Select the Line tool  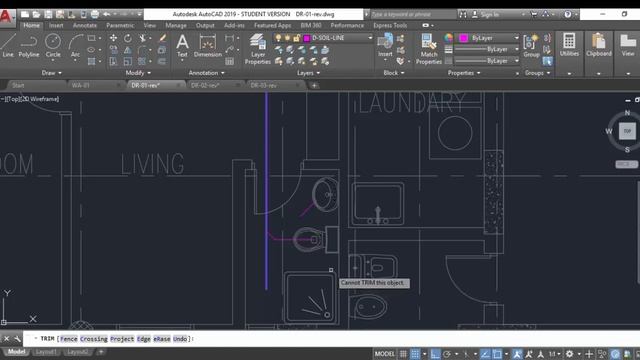[x=8, y=45]
